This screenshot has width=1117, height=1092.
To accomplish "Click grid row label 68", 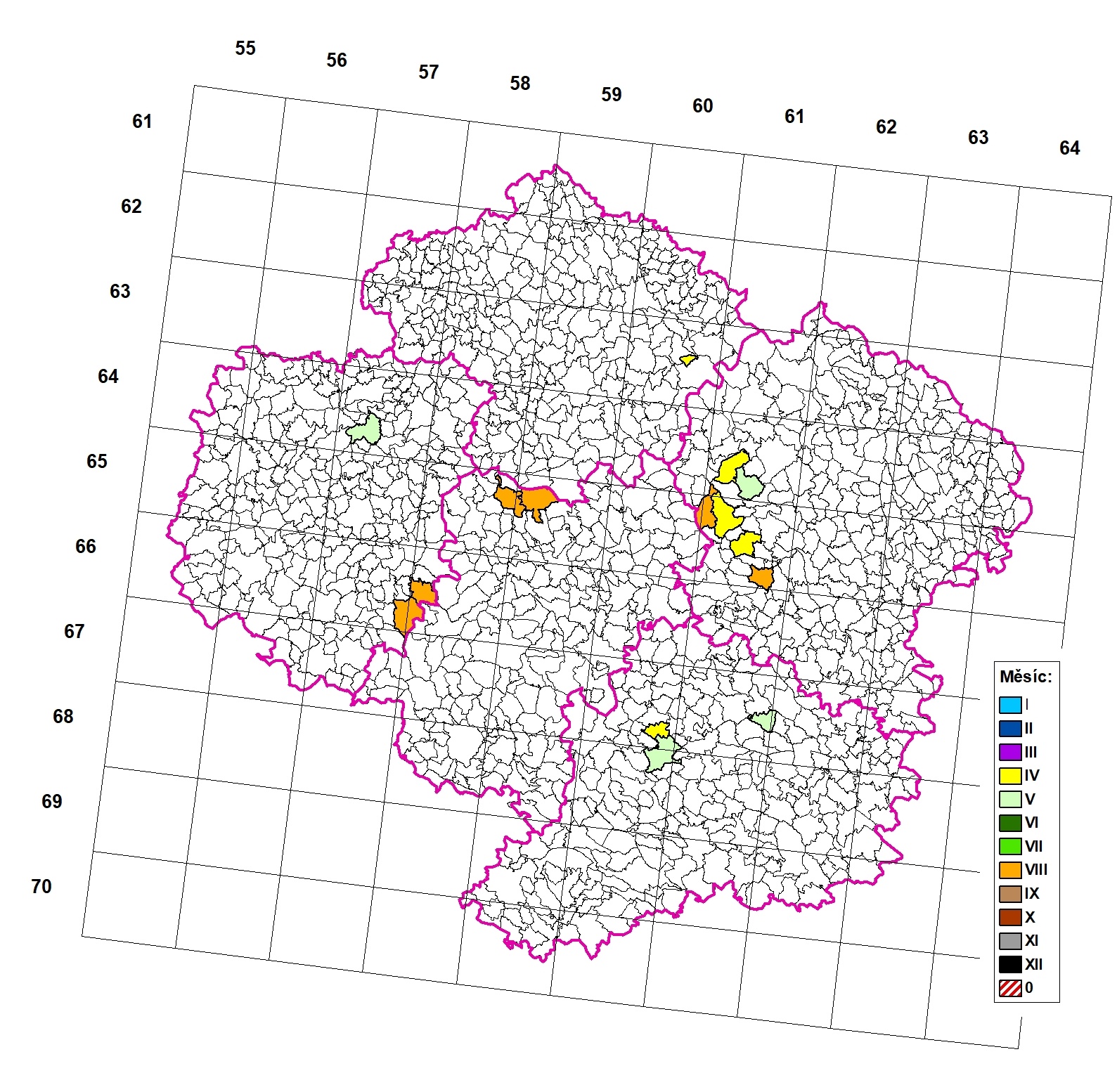I will click(x=63, y=717).
